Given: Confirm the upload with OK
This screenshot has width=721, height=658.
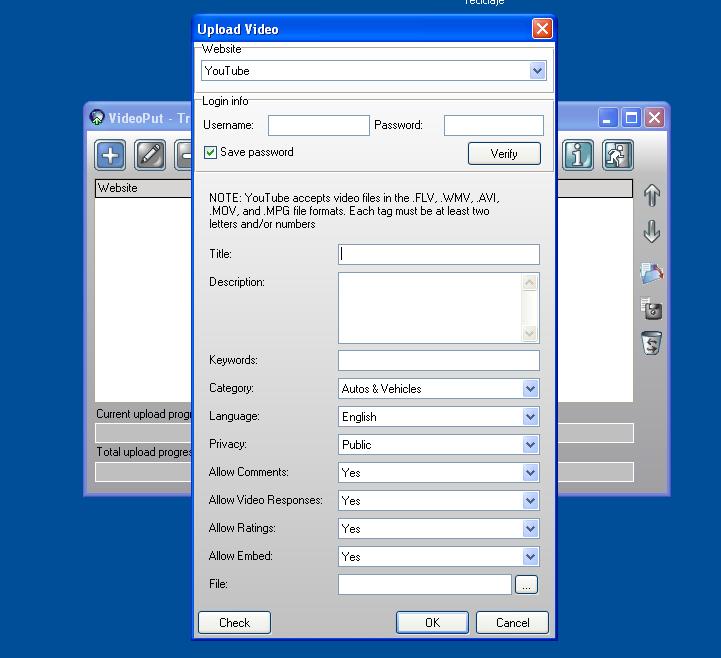Looking at the screenshot, I should [432, 623].
